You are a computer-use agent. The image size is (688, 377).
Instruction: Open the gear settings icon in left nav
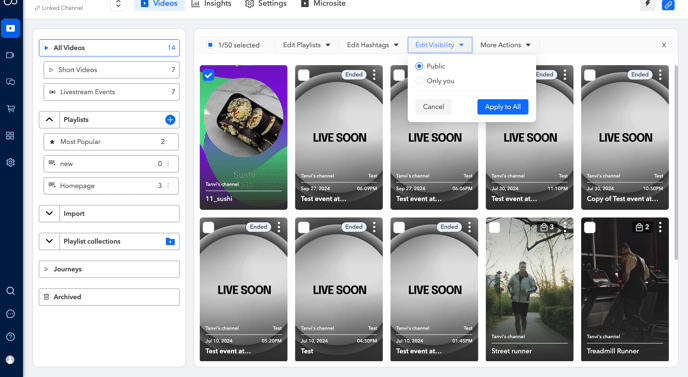tap(11, 162)
